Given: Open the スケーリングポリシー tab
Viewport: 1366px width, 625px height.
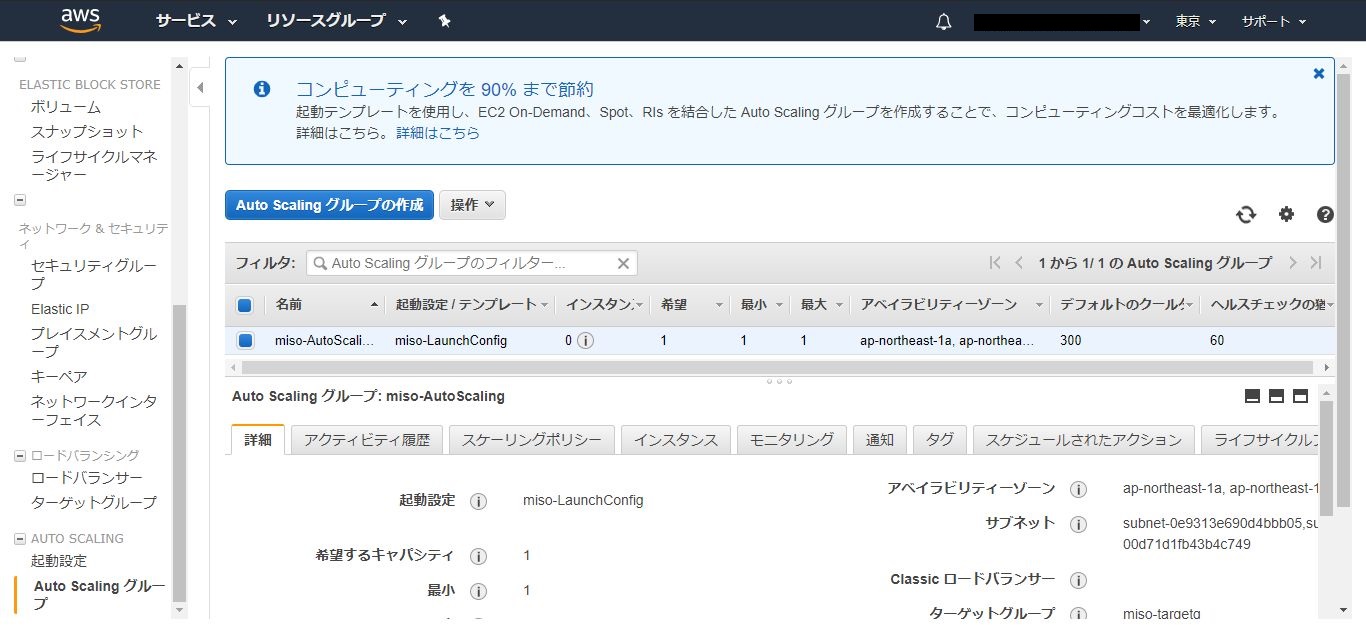Looking at the screenshot, I should pyautogui.click(x=531, y=440).
